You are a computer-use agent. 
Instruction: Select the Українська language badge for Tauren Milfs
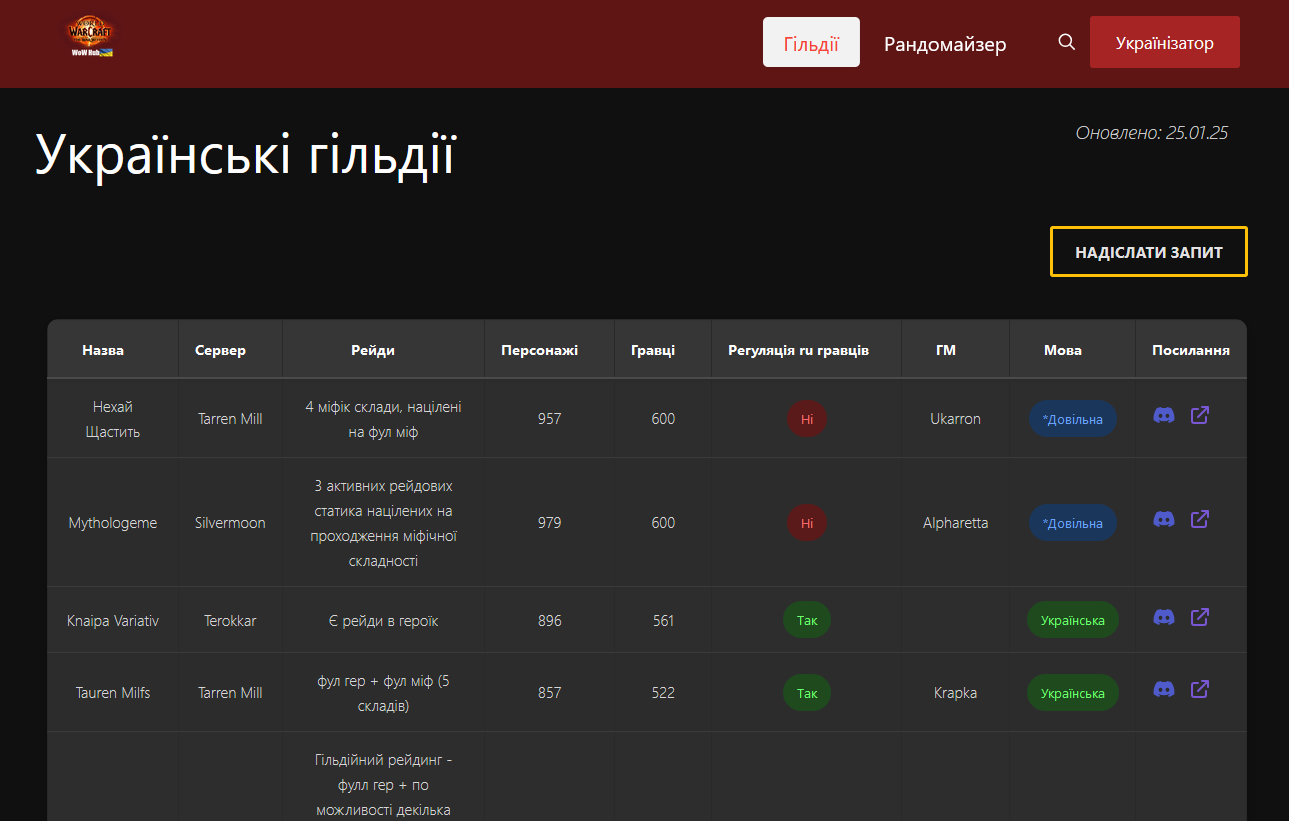(1072, 692)
